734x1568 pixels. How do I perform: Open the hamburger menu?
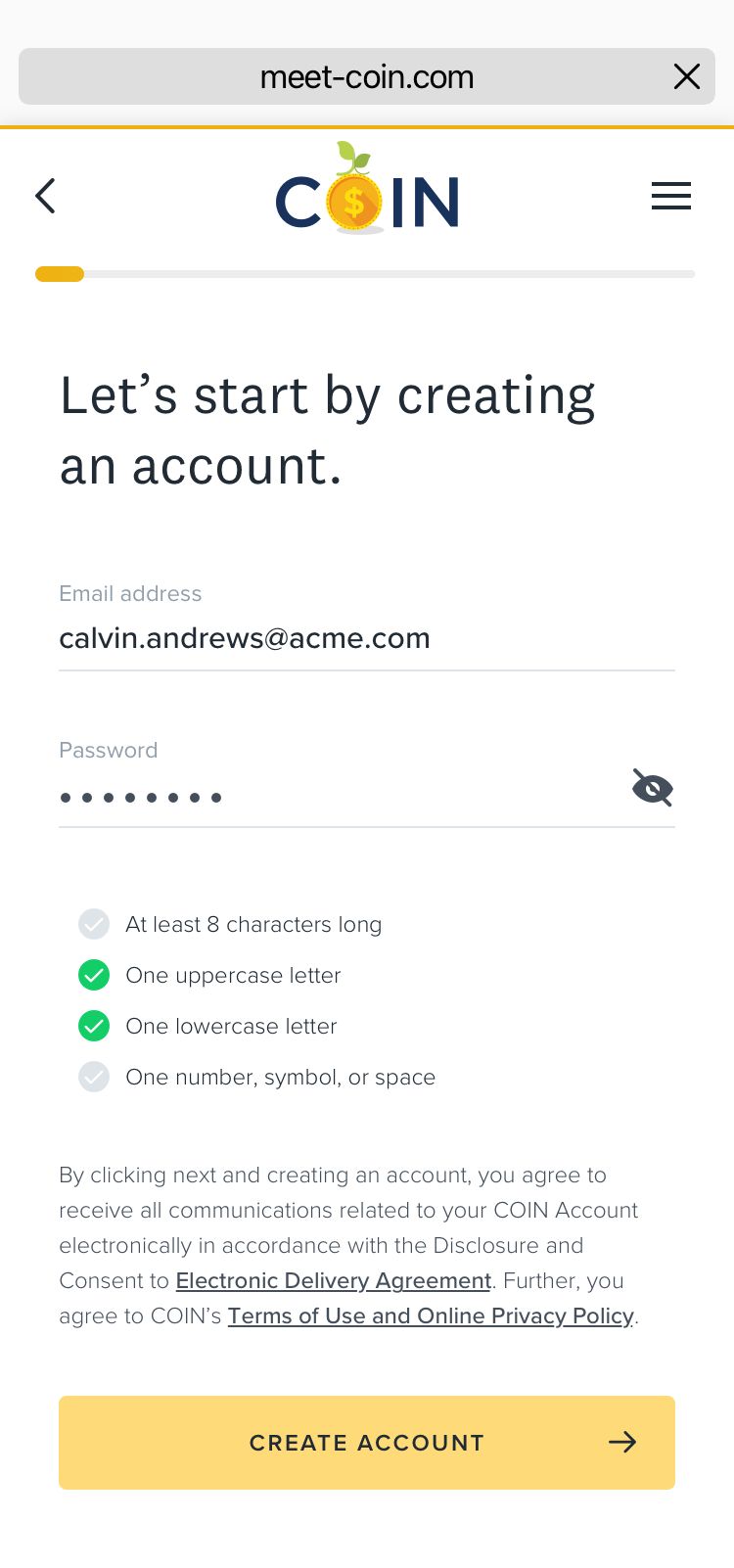click(671, 196)
